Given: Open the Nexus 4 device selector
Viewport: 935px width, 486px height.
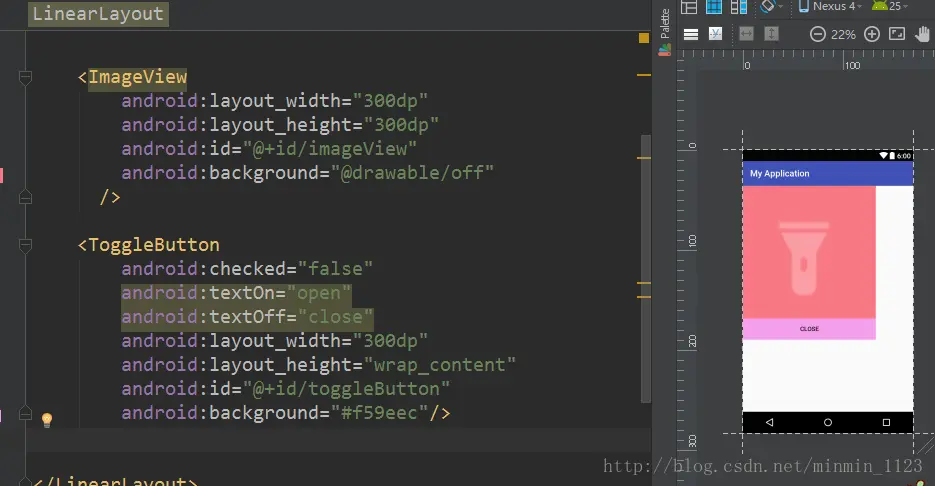Looking at the screenshot, I should click(830, 7).
